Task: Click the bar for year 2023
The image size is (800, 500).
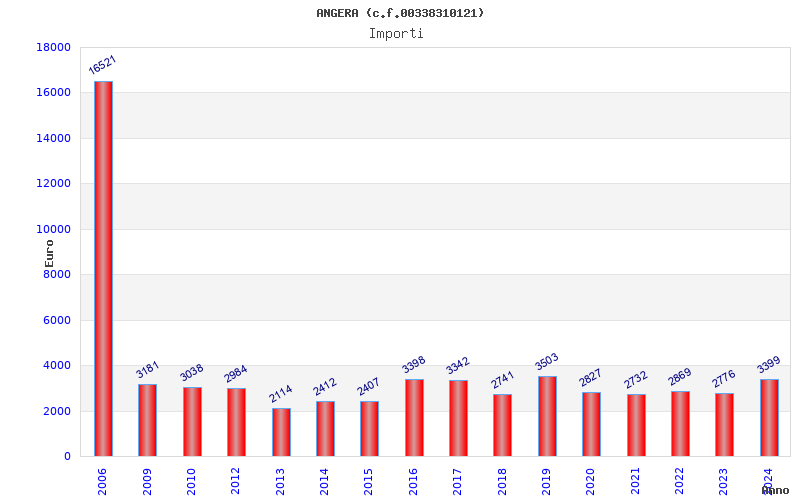Action: [x=724, y=424]
